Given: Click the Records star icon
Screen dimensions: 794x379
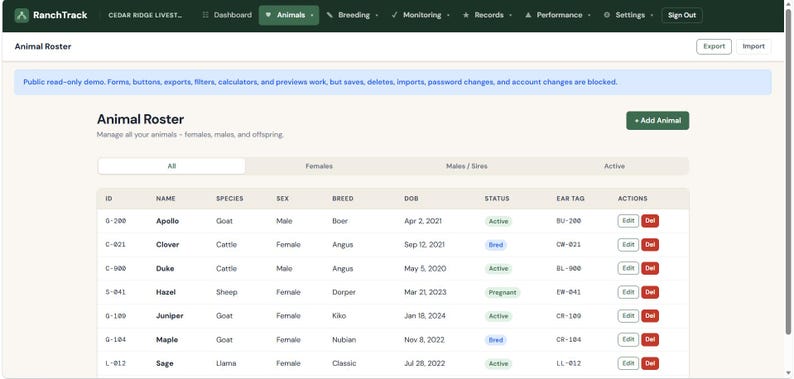Looking at the screenshot, I should [466, 15].
